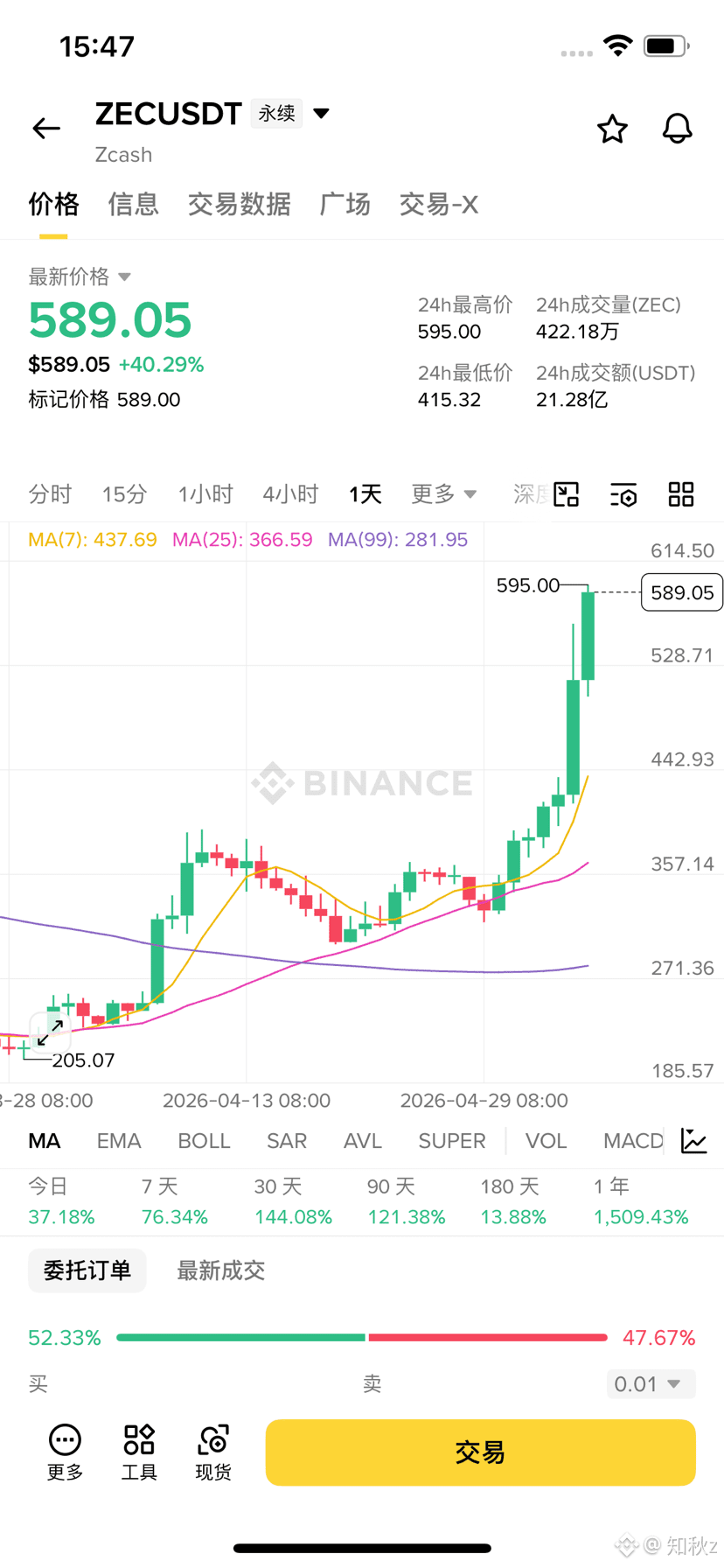Tap the yellow 交易 trade button
The width and height of the screenshot is (724, 1568).
(480, 1452)
